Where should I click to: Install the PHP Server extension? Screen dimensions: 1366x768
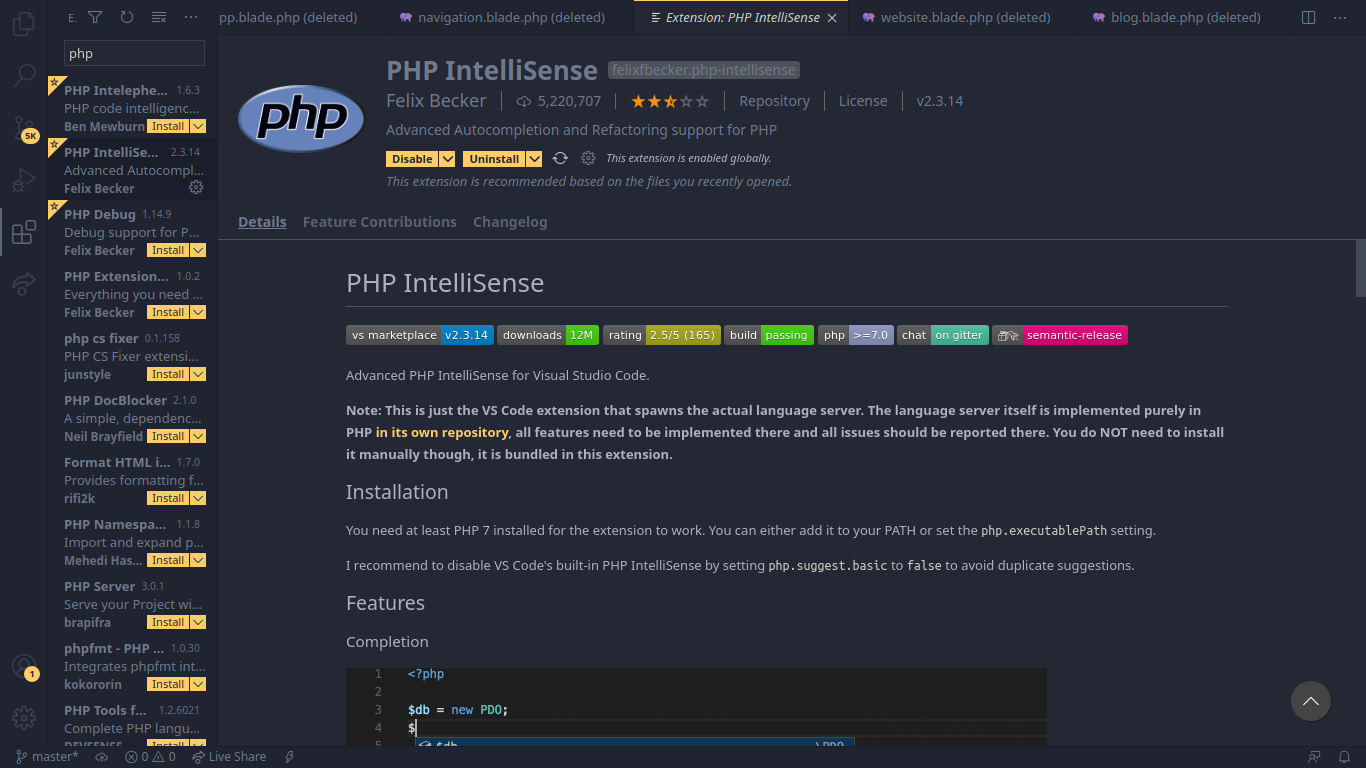168,622
